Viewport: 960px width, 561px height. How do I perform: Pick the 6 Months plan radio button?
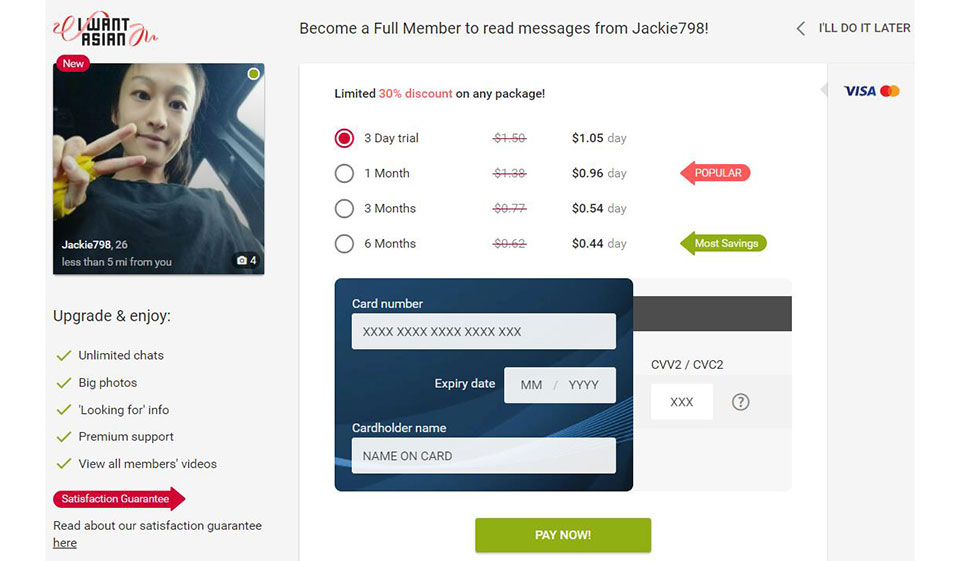[344, 244]
